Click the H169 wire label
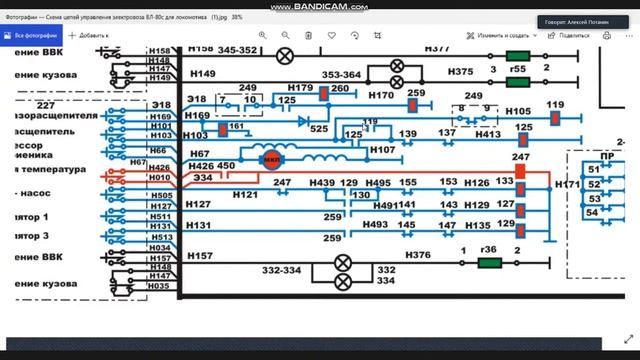The image size is (640, 360). pyautogui.click(x=197, y=116)
